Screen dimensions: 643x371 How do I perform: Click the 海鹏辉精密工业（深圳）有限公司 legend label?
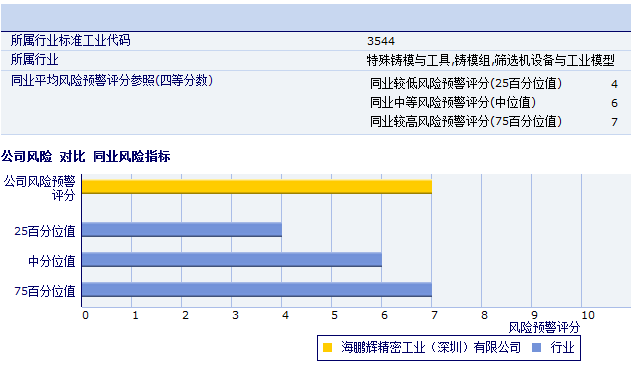(x=431, y=348)
